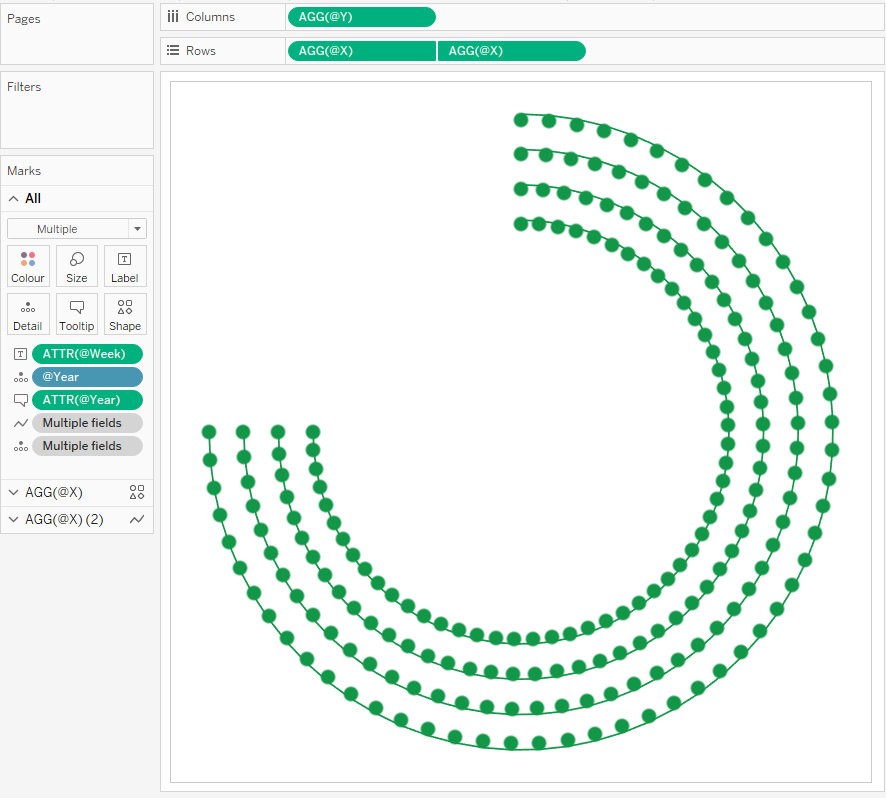Open the Tooltip editor button
The height and width of the screenshot is (798, 886).
coord(76,314)
